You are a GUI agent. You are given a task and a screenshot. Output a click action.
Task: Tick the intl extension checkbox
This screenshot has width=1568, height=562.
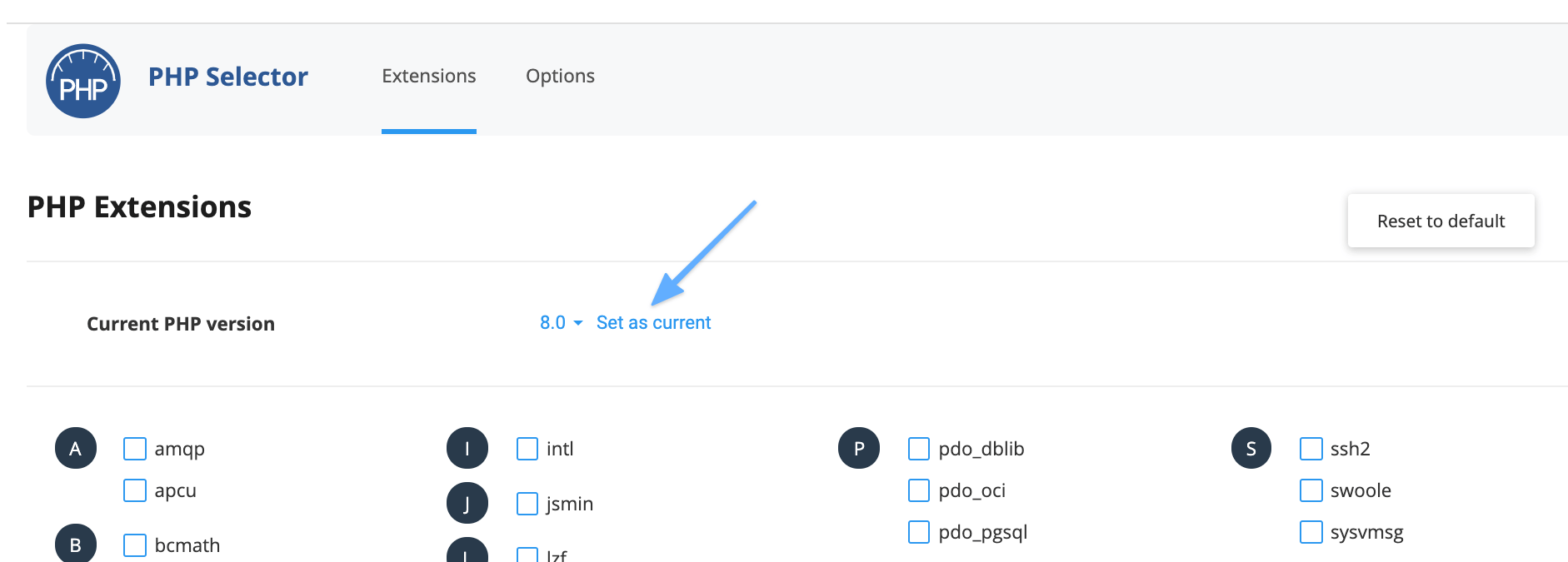527,449
